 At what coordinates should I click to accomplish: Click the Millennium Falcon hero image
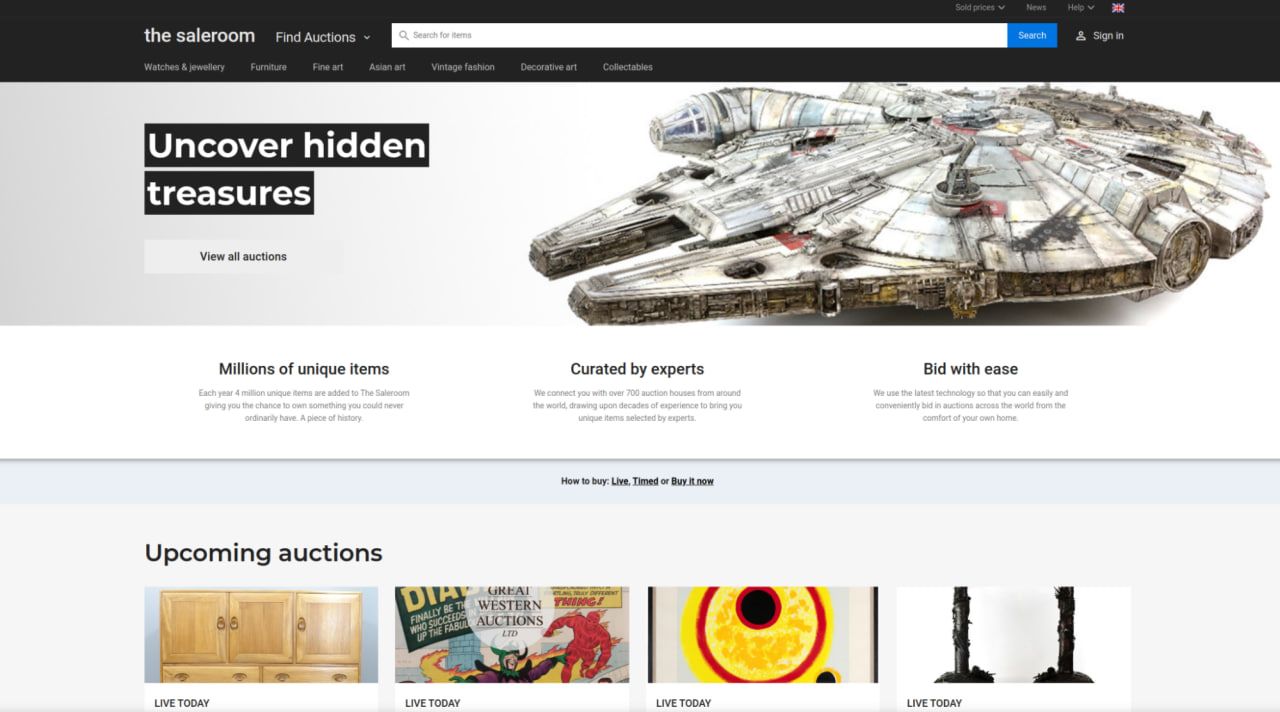(x=900, y=204)
